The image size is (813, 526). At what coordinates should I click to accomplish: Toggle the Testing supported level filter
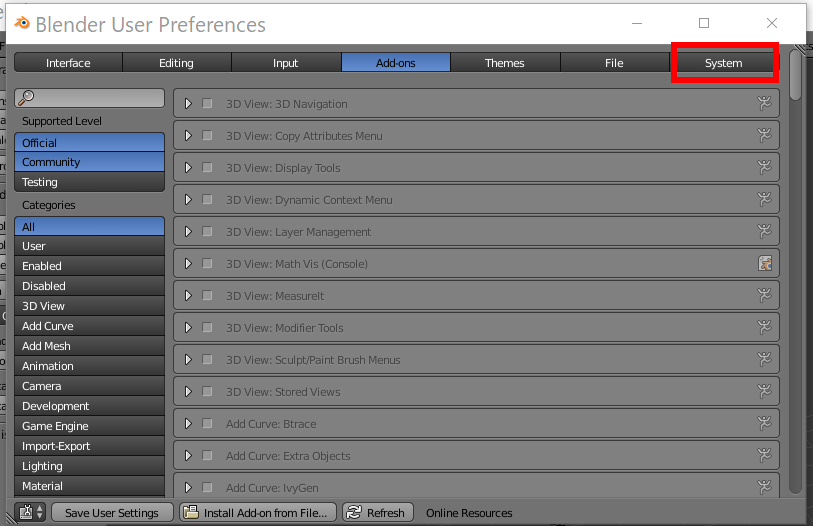pos(90,182)
